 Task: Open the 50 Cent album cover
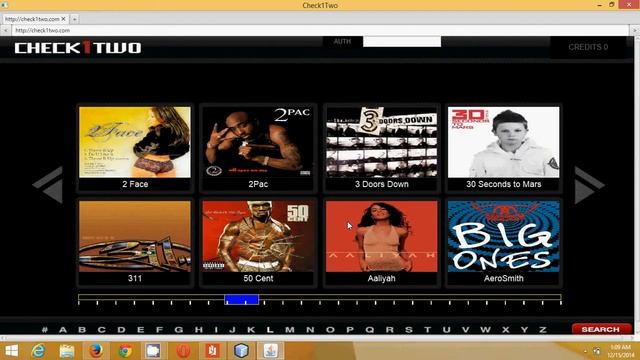pos(258,236)
